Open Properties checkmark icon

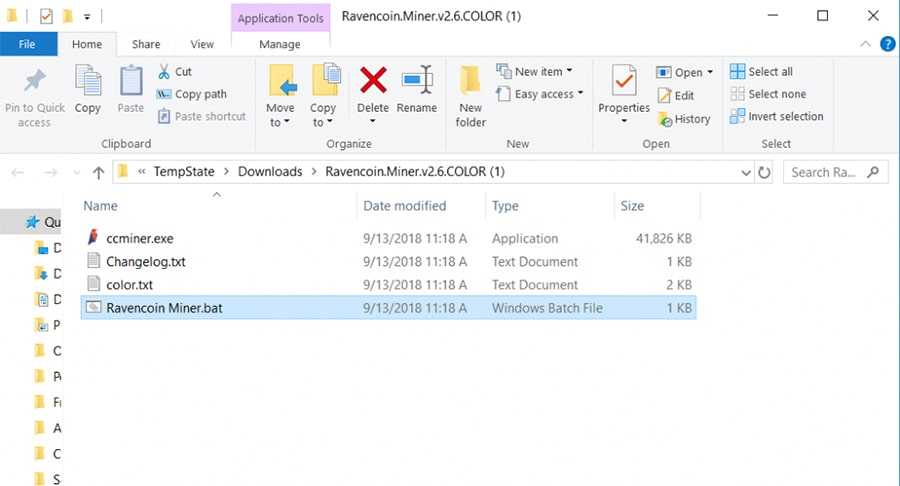pos(624,82)
